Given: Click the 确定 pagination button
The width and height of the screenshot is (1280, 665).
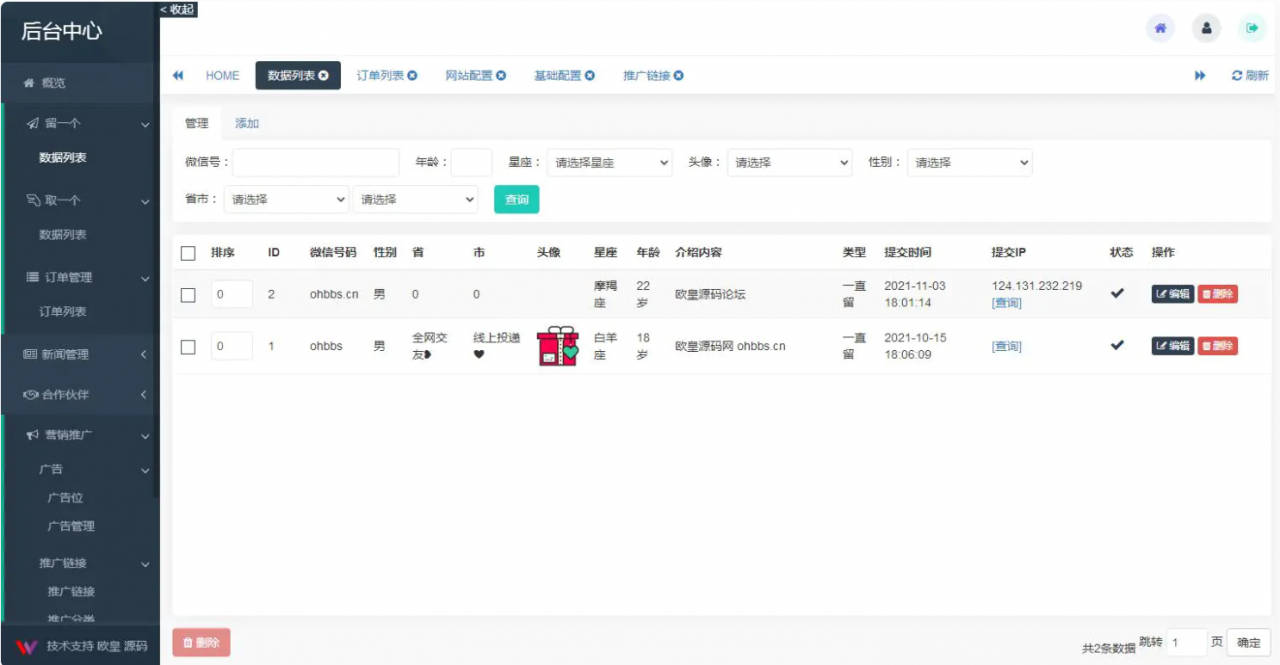Looking at the screenshot, I should 1249,643.
